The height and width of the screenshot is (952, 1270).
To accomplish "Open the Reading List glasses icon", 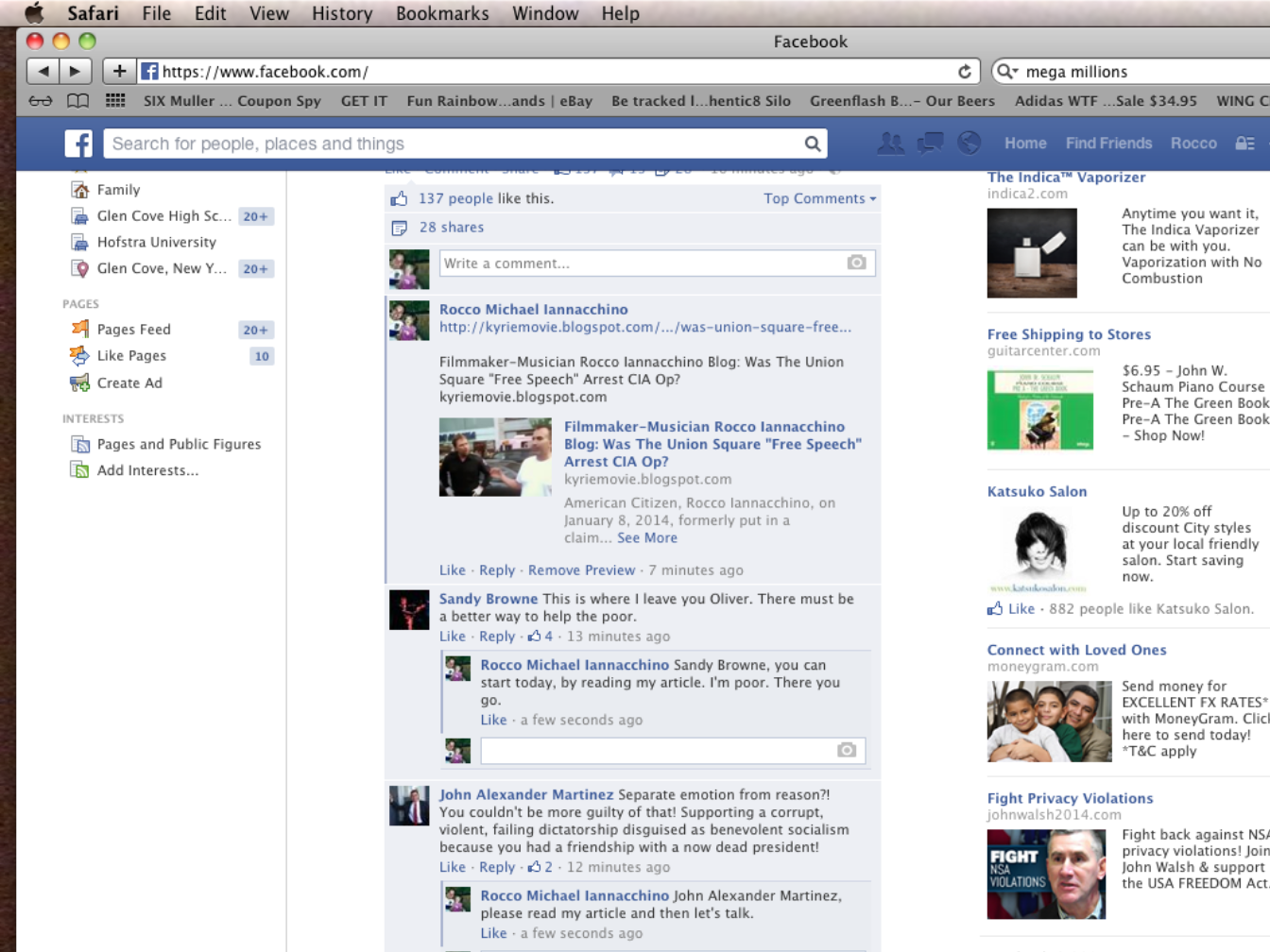I will pos(41,101).
